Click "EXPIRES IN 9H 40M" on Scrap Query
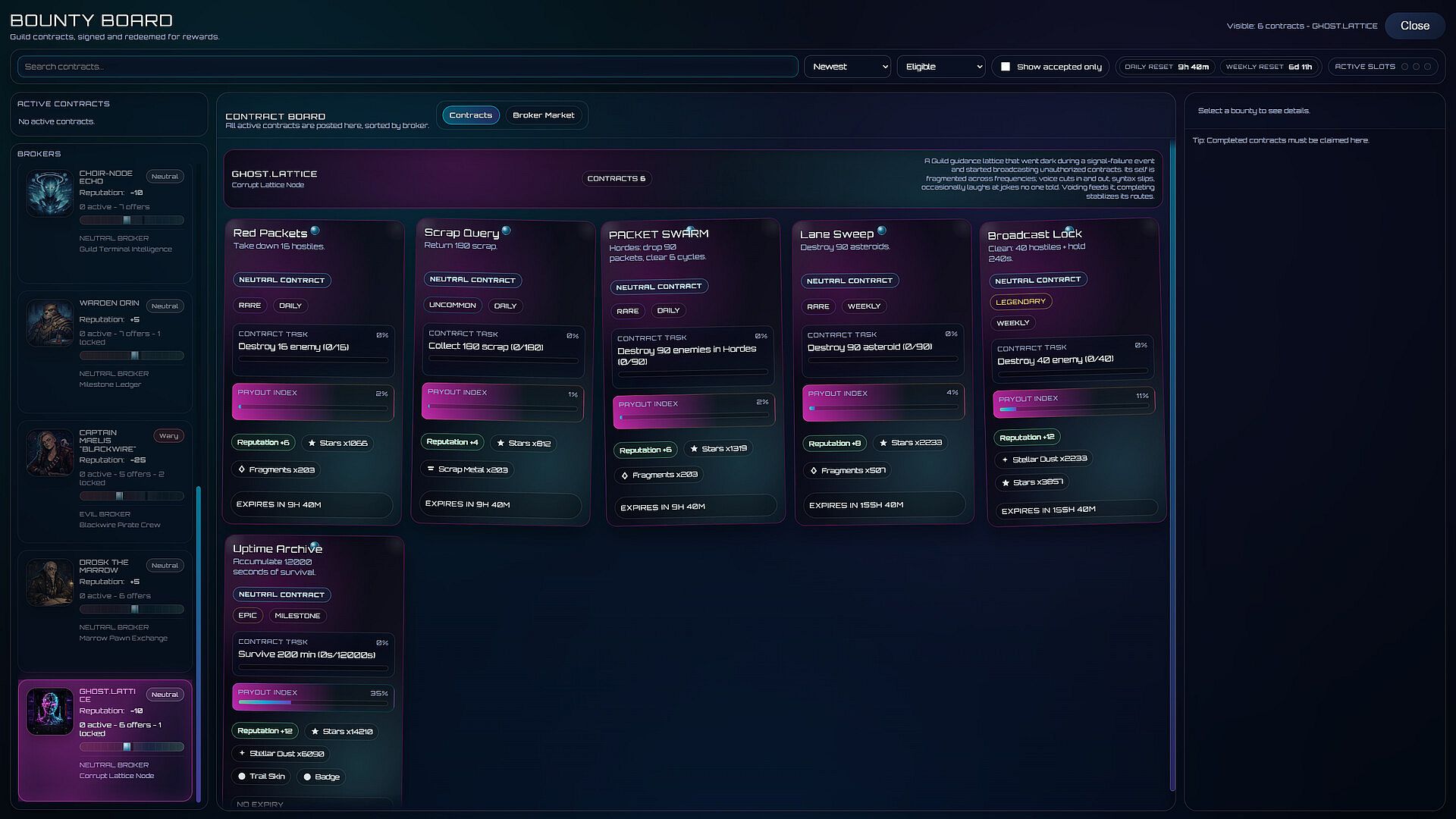Viewport: 1456px width, 819px height. [x=467, y=504]
